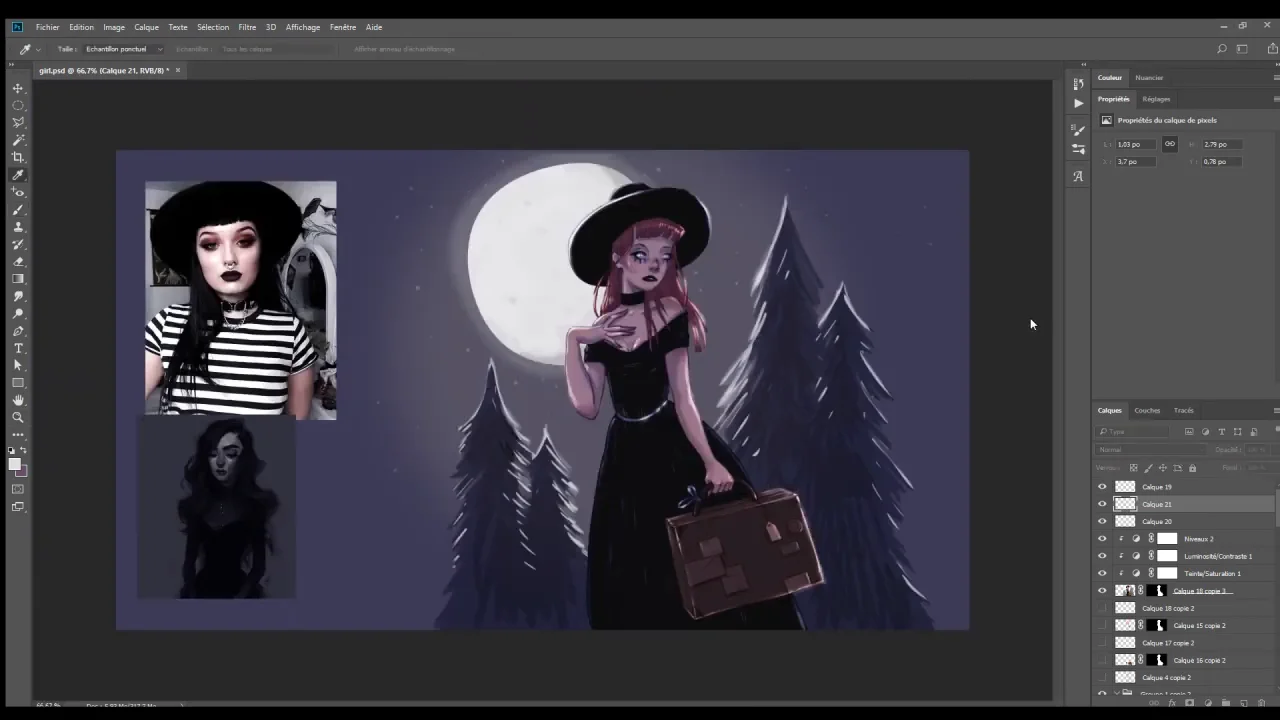Hide the Calque 18 copie 3 layer
This screenshot has width=1280, height=720.
click(1102, 591)
